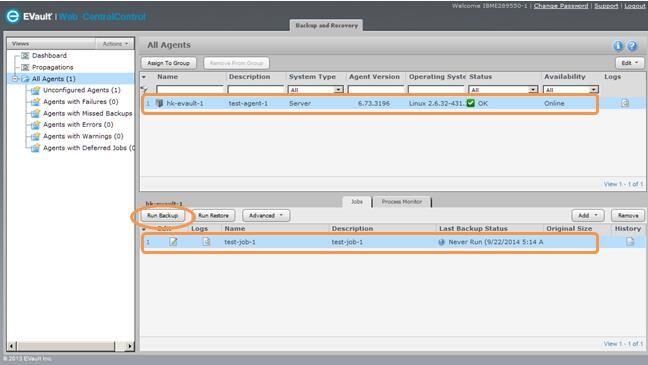This screenshot has width=648, height=365.
Task: Open the help question mark icon
Action: coord(632,46)
